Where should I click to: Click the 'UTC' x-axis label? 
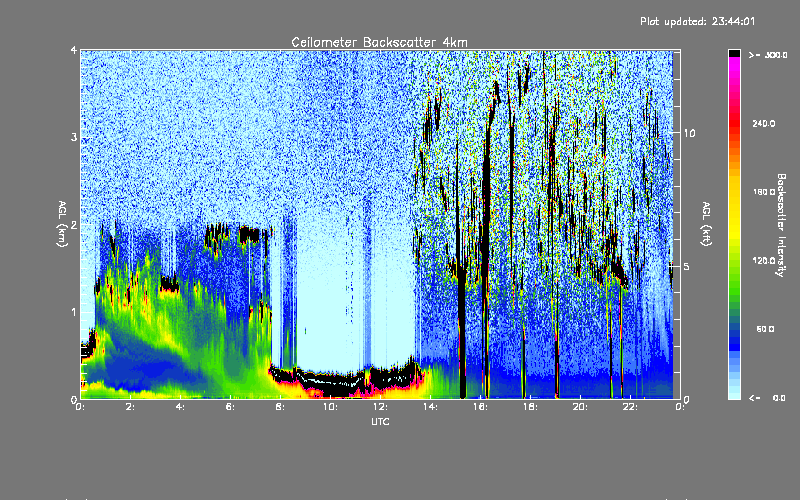pyautogui.click(x=380, y=421)
